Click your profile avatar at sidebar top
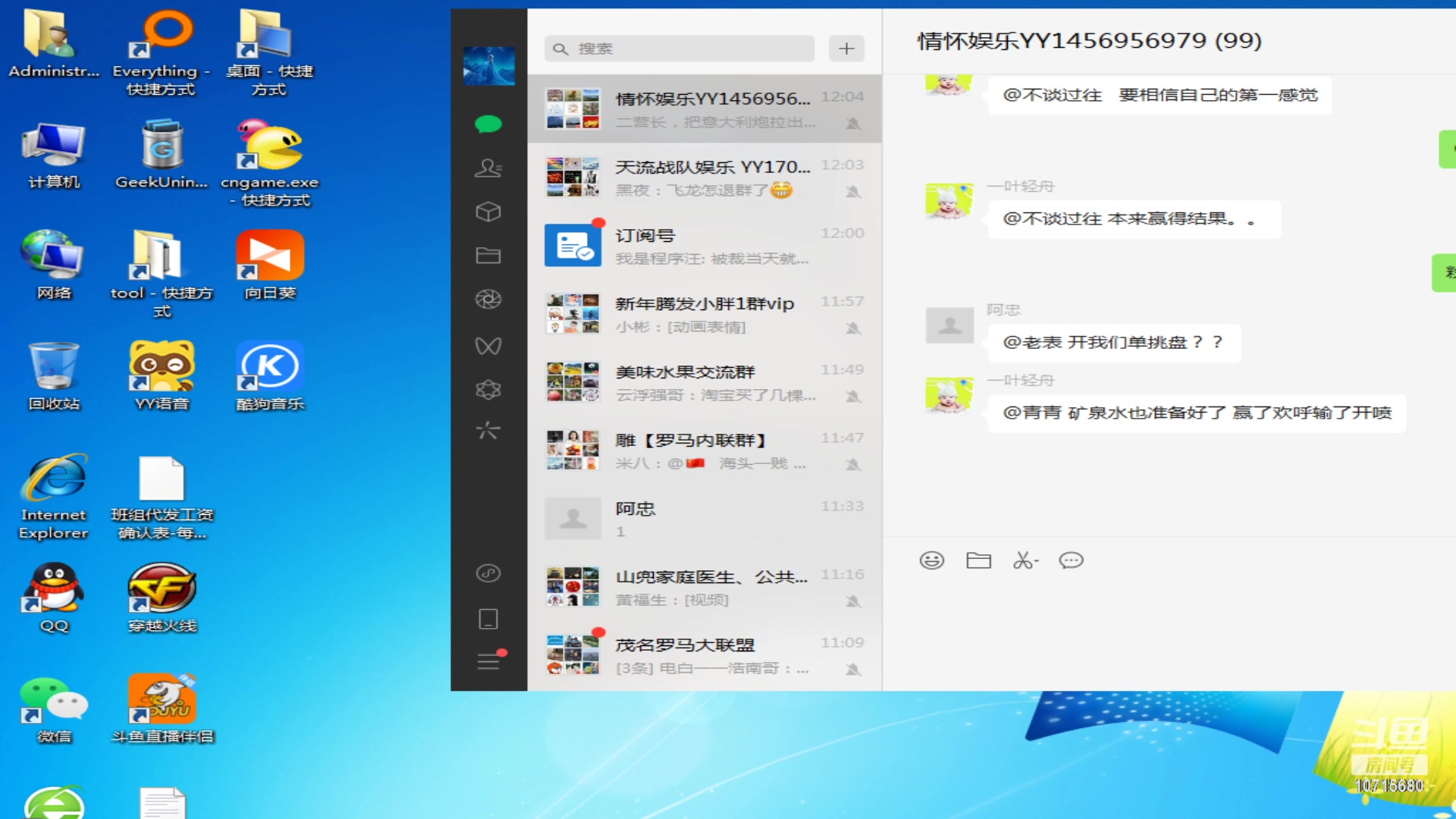Image resolution: width=1456 pixels, height=819 pixels. [488, 66]
